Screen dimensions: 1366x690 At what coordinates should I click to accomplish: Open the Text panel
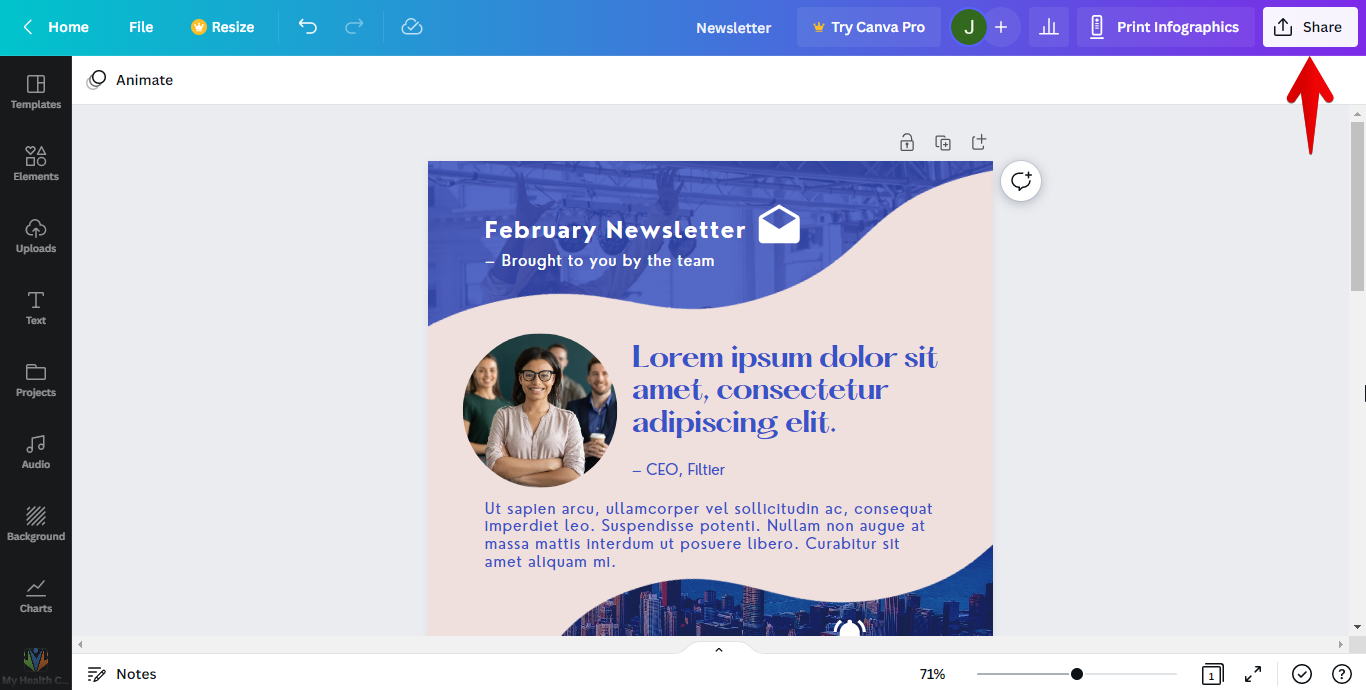(x=36, y=308)
